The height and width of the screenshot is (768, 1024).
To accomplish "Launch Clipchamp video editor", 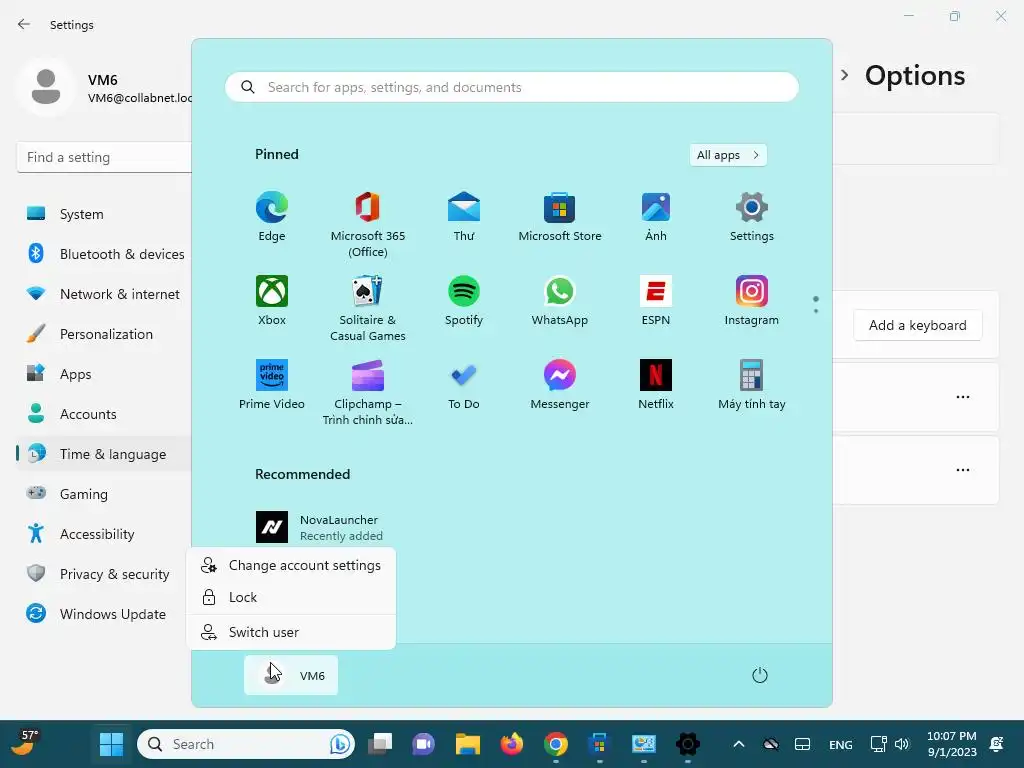I will tap(368, 392).
